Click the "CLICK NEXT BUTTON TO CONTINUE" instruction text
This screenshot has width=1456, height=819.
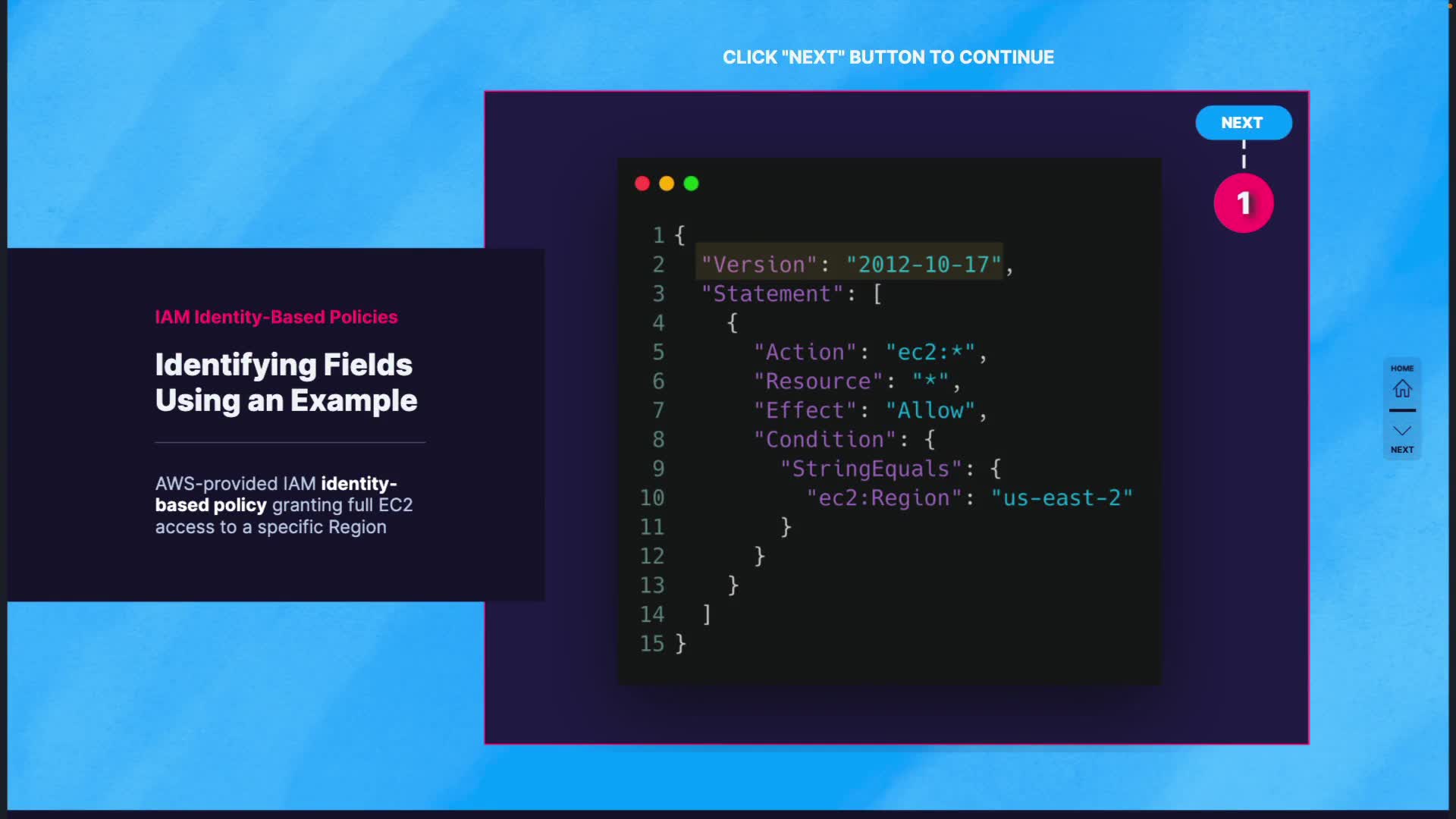click(887, 58)
